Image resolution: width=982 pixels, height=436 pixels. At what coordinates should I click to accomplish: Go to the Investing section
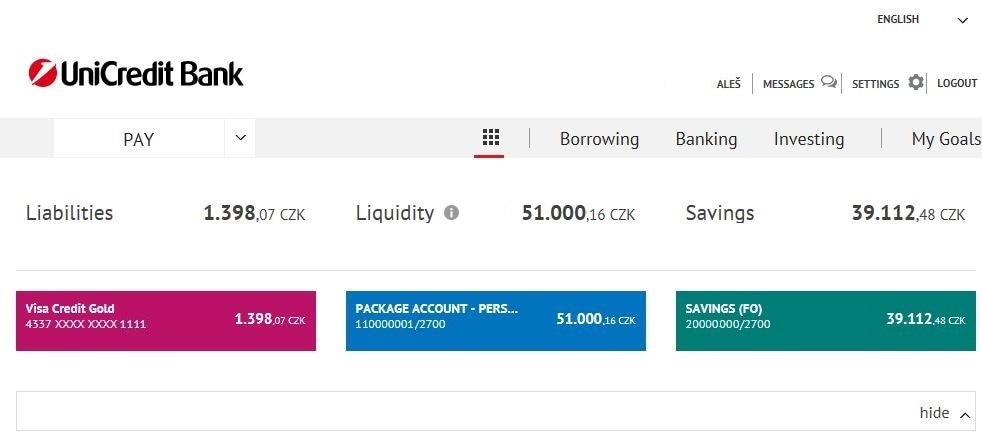tap(809, 138)
